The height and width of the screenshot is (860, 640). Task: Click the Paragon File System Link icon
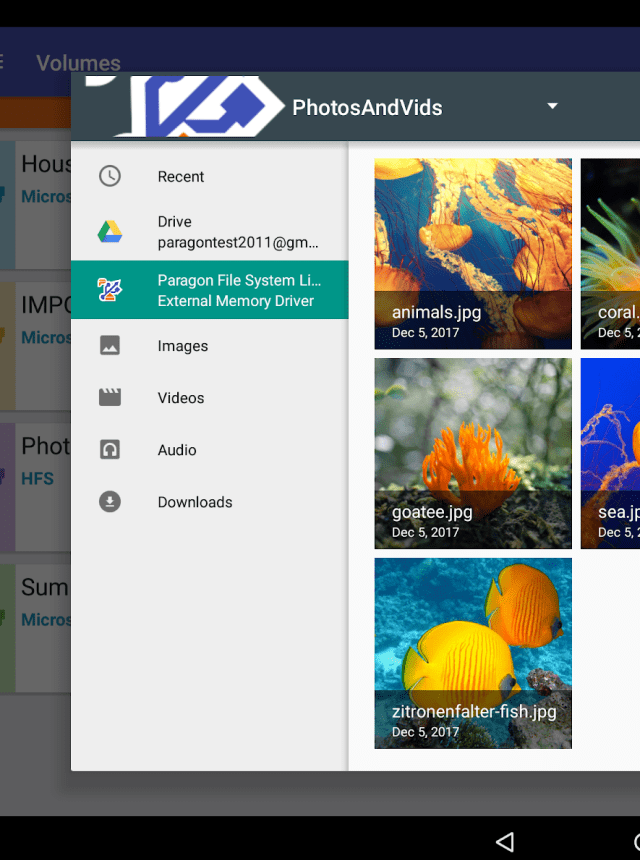pyautogui.click(x=110, y=290)
